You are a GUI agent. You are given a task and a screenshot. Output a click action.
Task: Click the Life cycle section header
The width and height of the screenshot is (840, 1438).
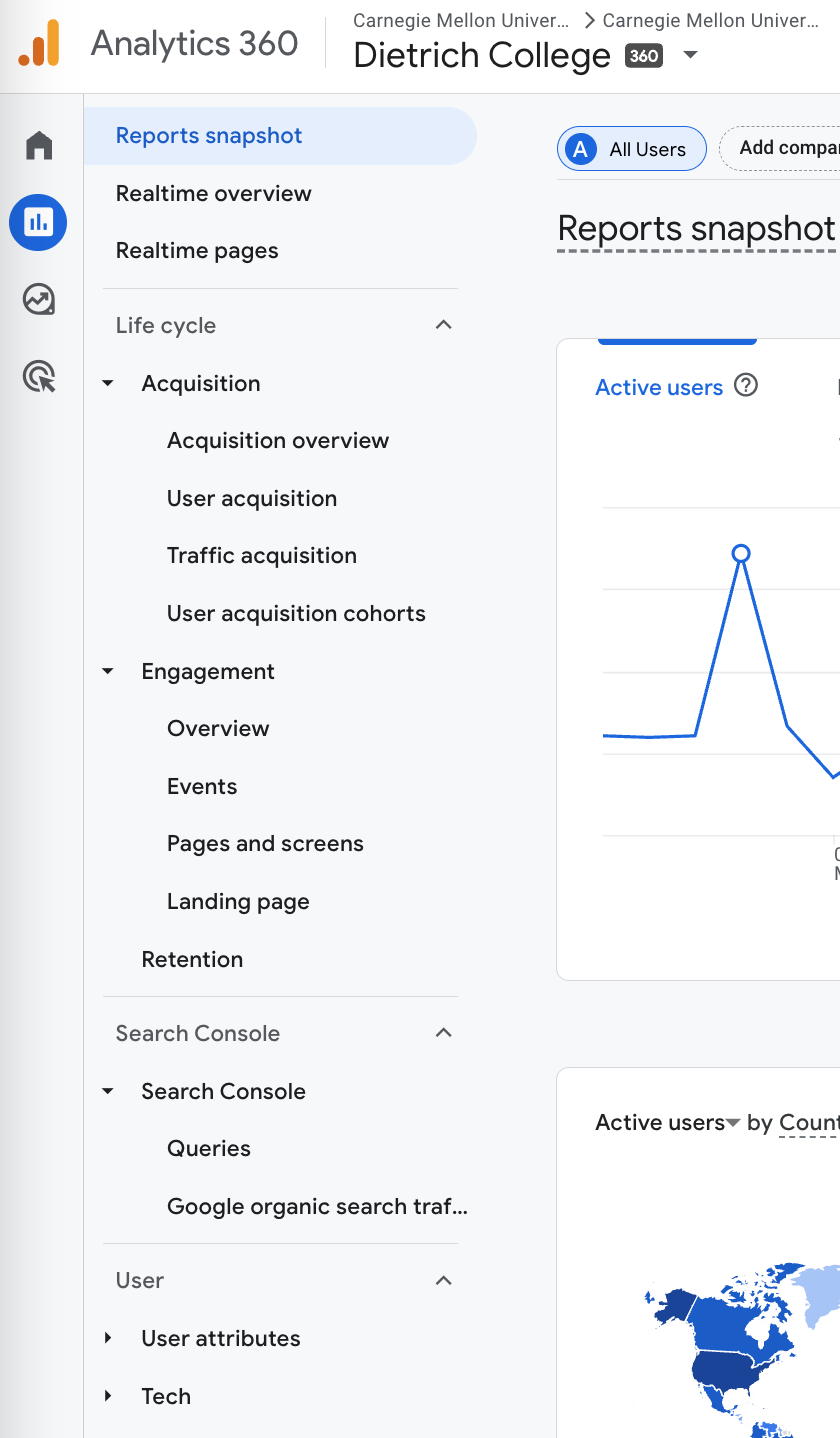click(166, 325)
